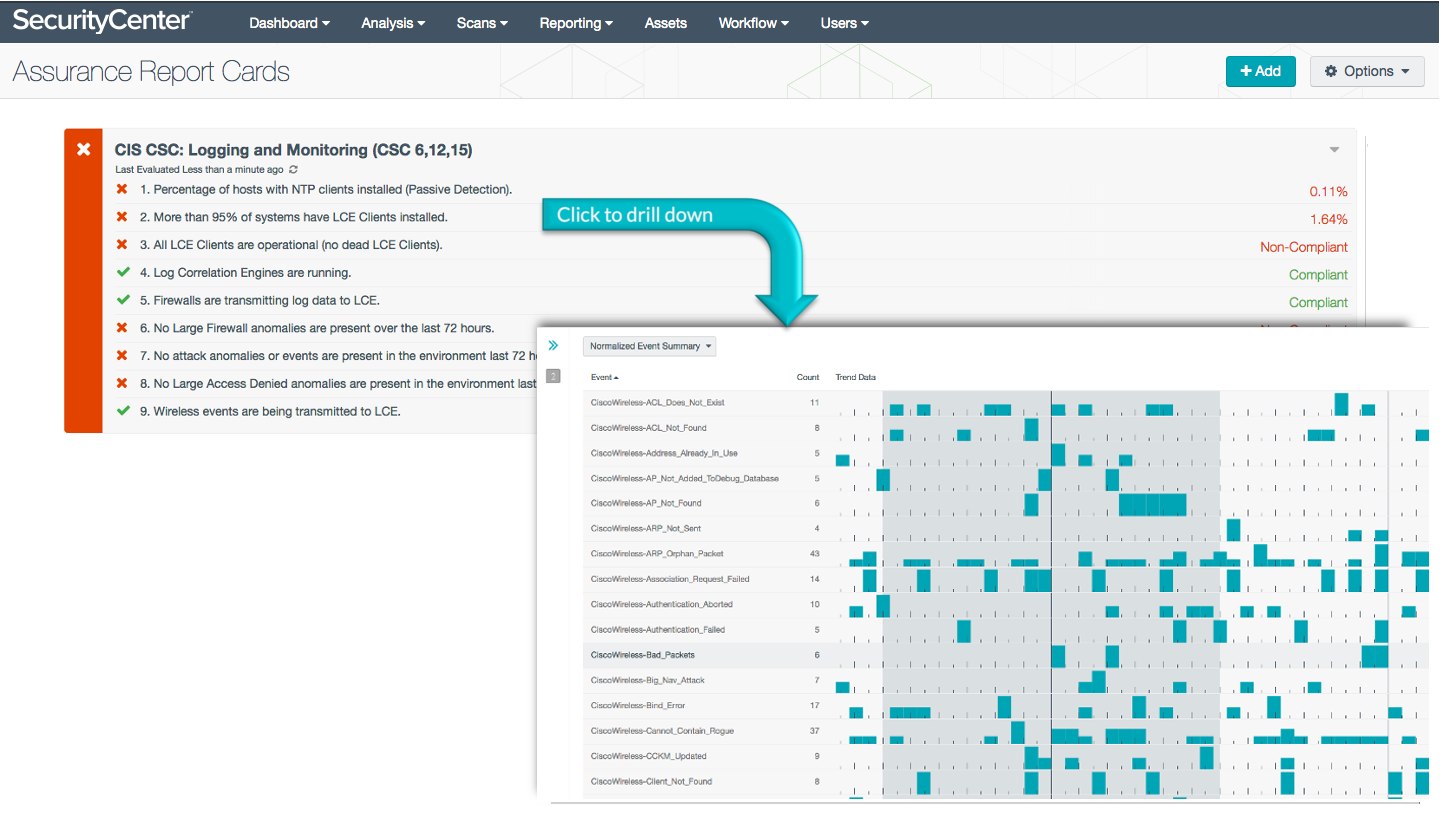Click green check for Wireless events policy
The image size is (1440, 820).
pos(123,411)
